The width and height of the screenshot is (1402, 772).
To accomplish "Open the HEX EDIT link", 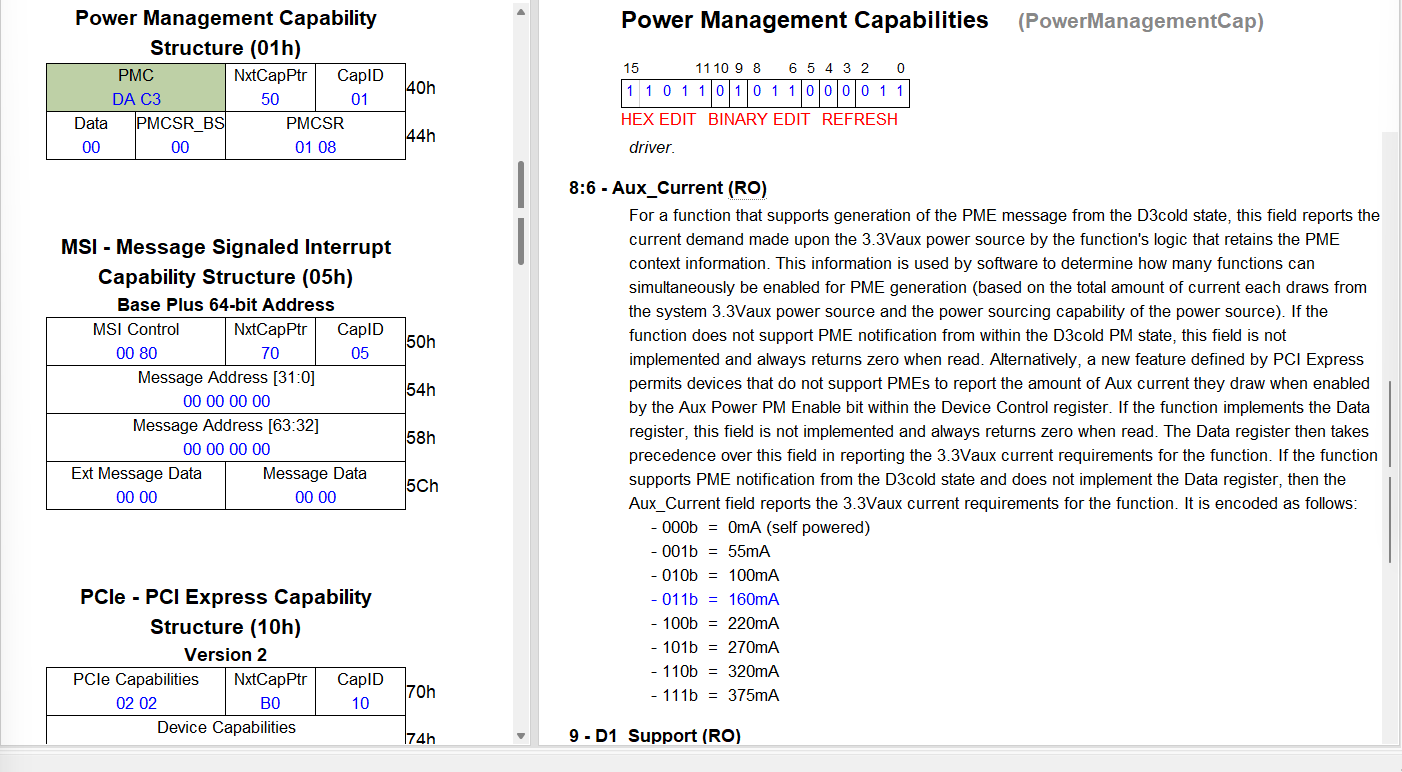I will [x=658, y=119].
